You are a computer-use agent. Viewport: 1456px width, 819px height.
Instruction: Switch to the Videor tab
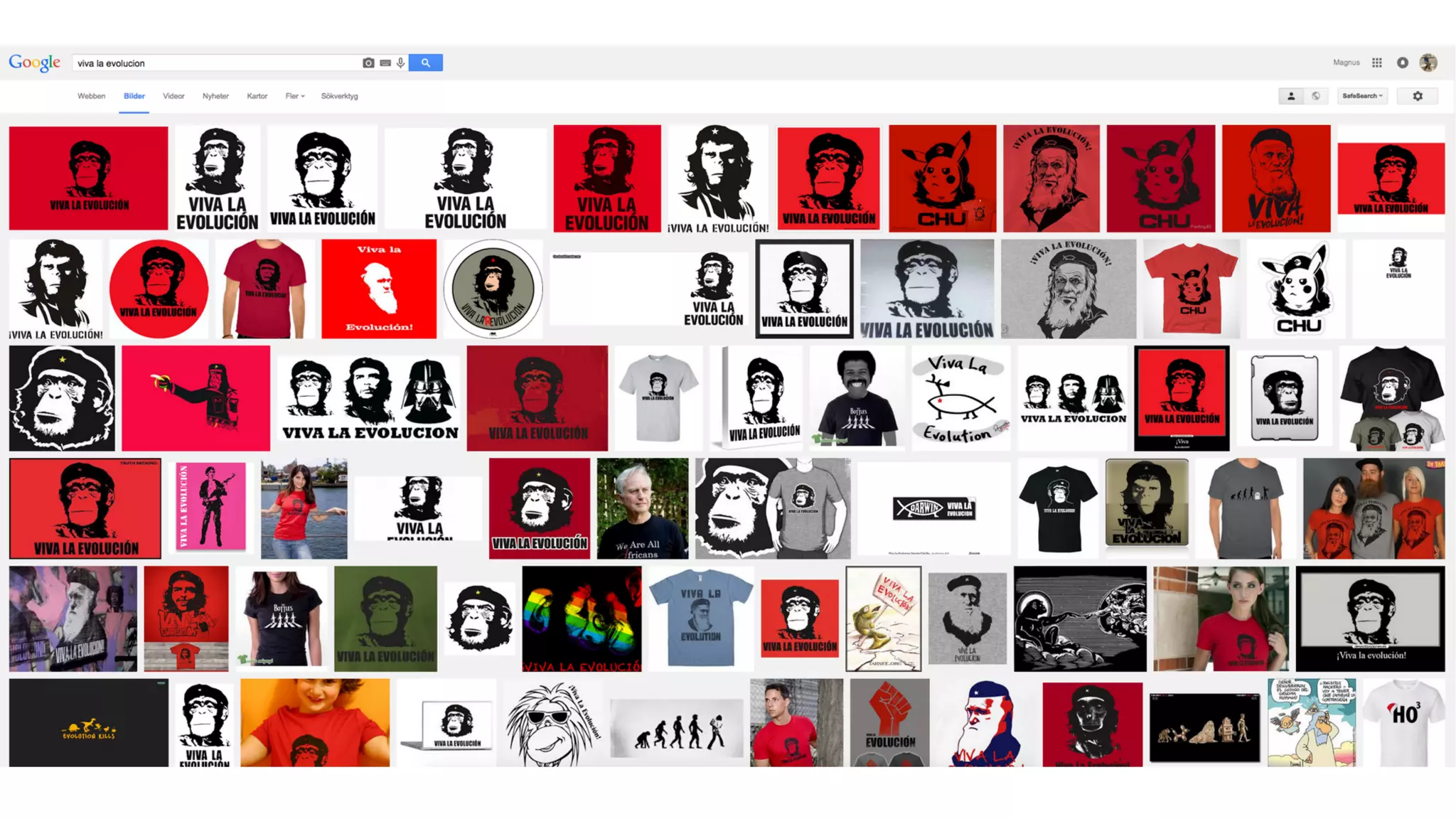point(173,96)
